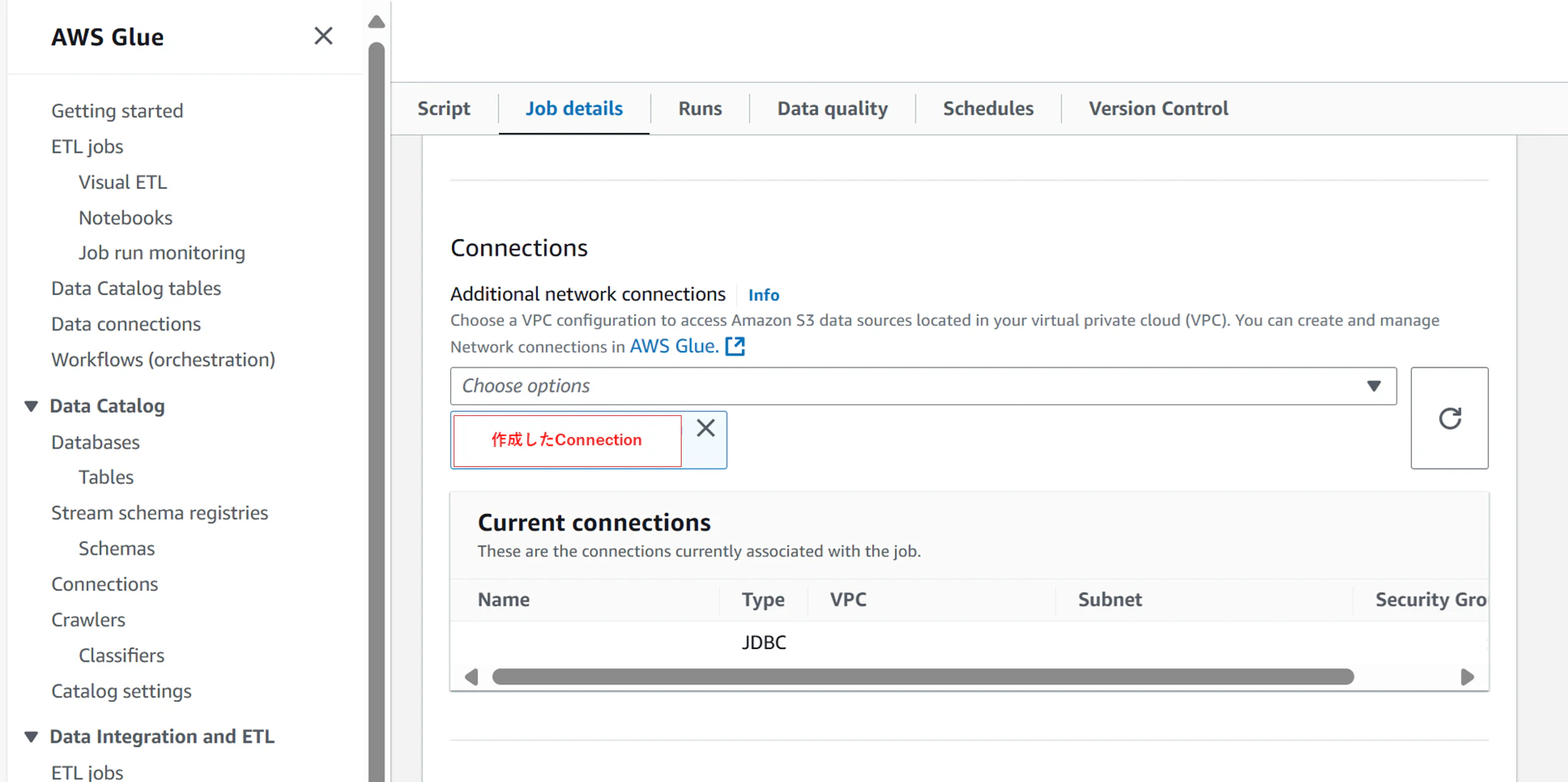
Task: Collapse Data Integration and ETL section
Action: tap(32, 737)
